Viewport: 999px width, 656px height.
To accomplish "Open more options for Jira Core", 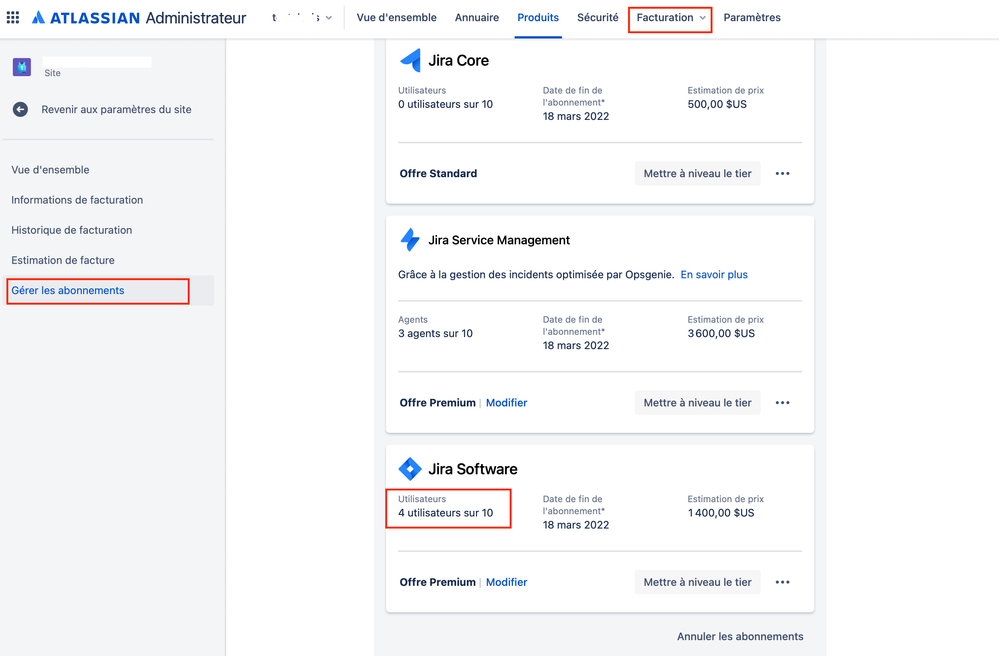I will [x=782, y=173].
